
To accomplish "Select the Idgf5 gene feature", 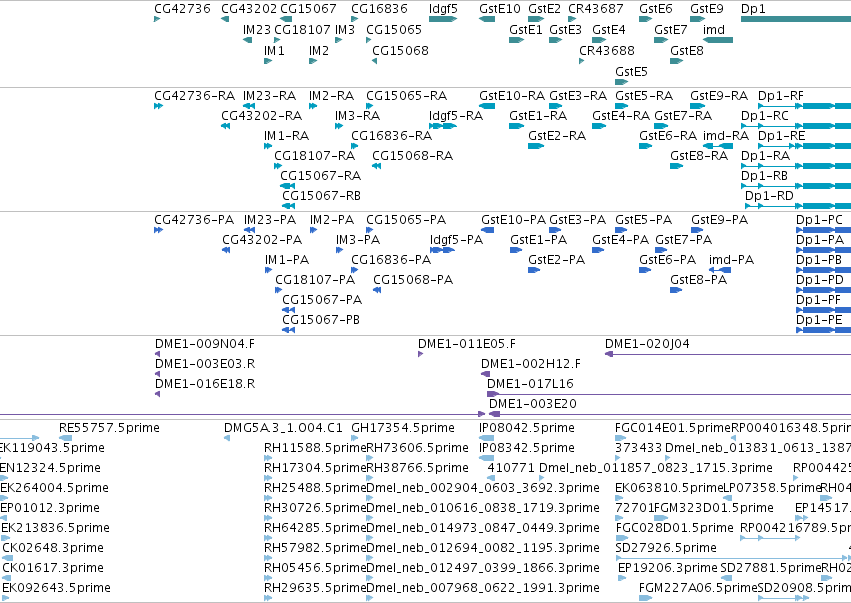I will (x=442, y=20).
